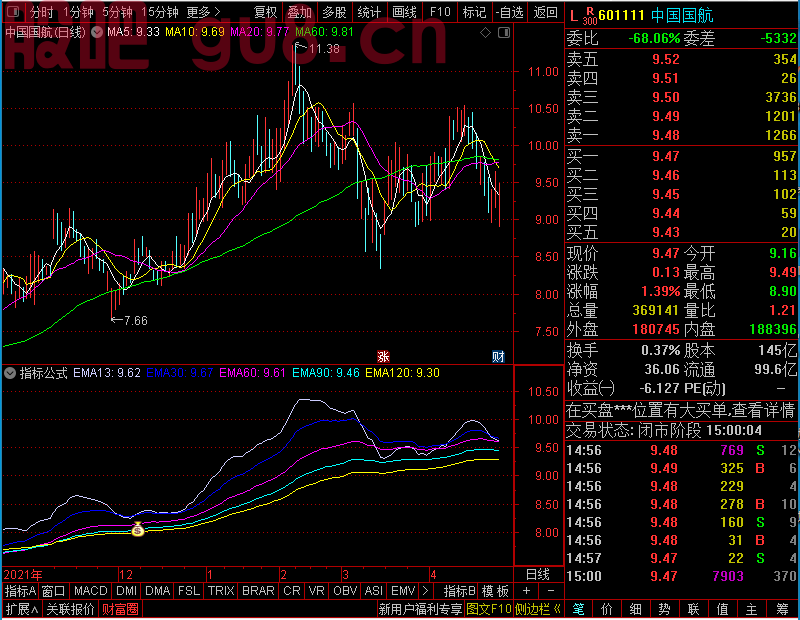Remove sub-chart with minus button
The image size is (800, 620).
click(x=551, y=591)
